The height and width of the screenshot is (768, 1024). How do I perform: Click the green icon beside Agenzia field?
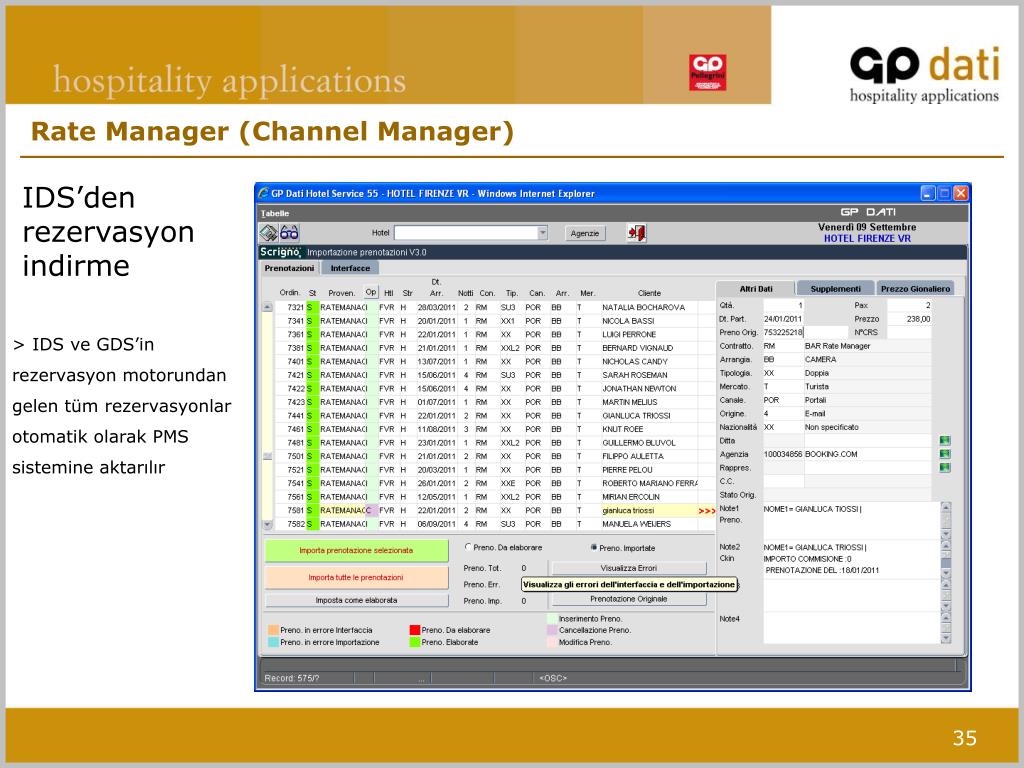944,454
